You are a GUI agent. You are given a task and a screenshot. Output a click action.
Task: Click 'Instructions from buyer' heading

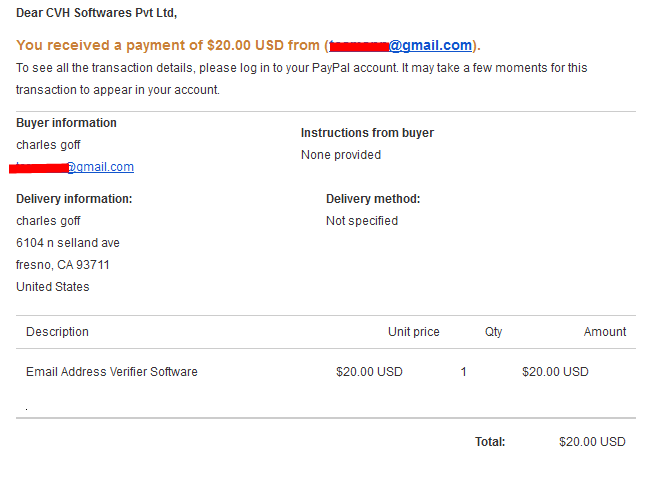point(367,133)
